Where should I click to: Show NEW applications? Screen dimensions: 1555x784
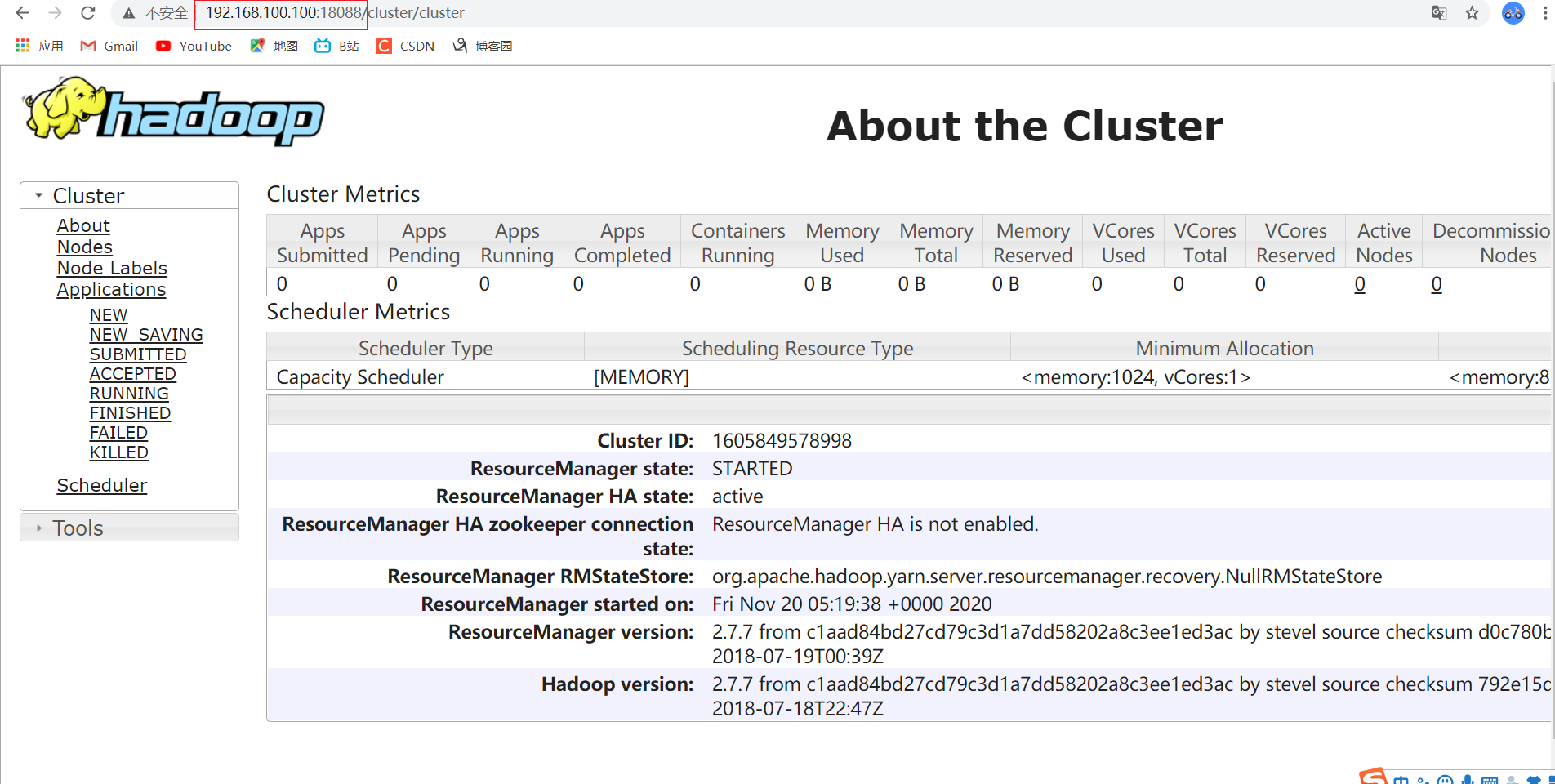[x=109, y=315]
